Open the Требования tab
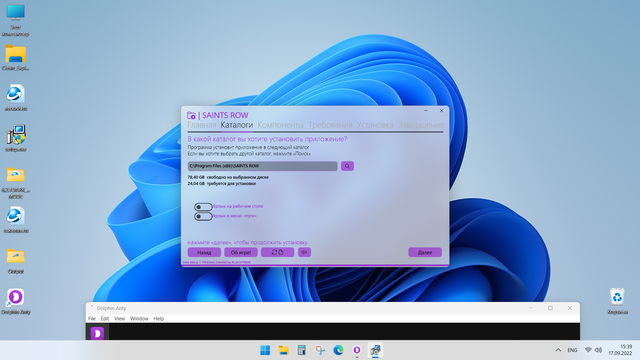Screen dimensions: 640x360 (x=330, y=125)
